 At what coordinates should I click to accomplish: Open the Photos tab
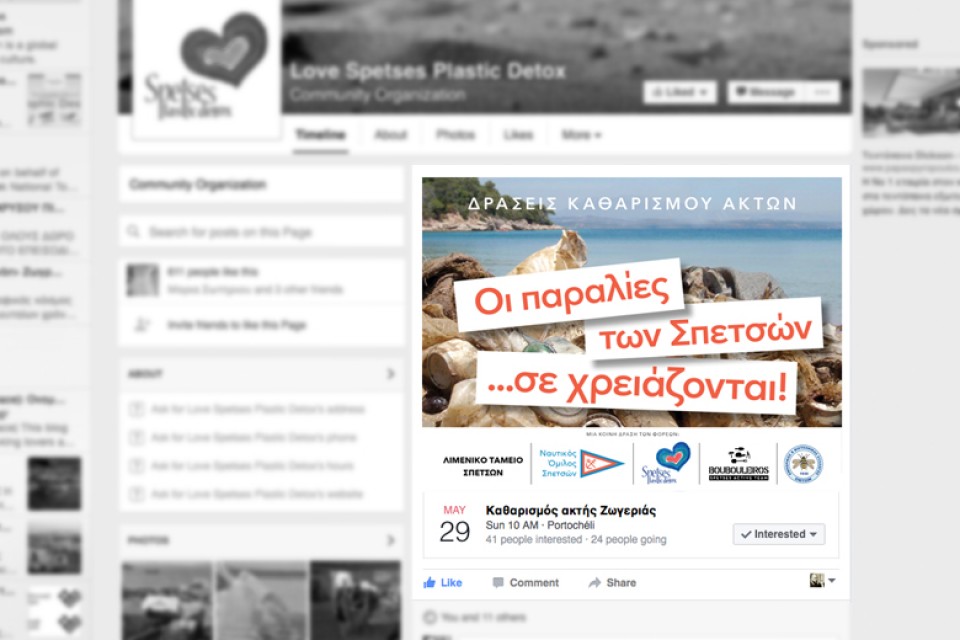455,135
